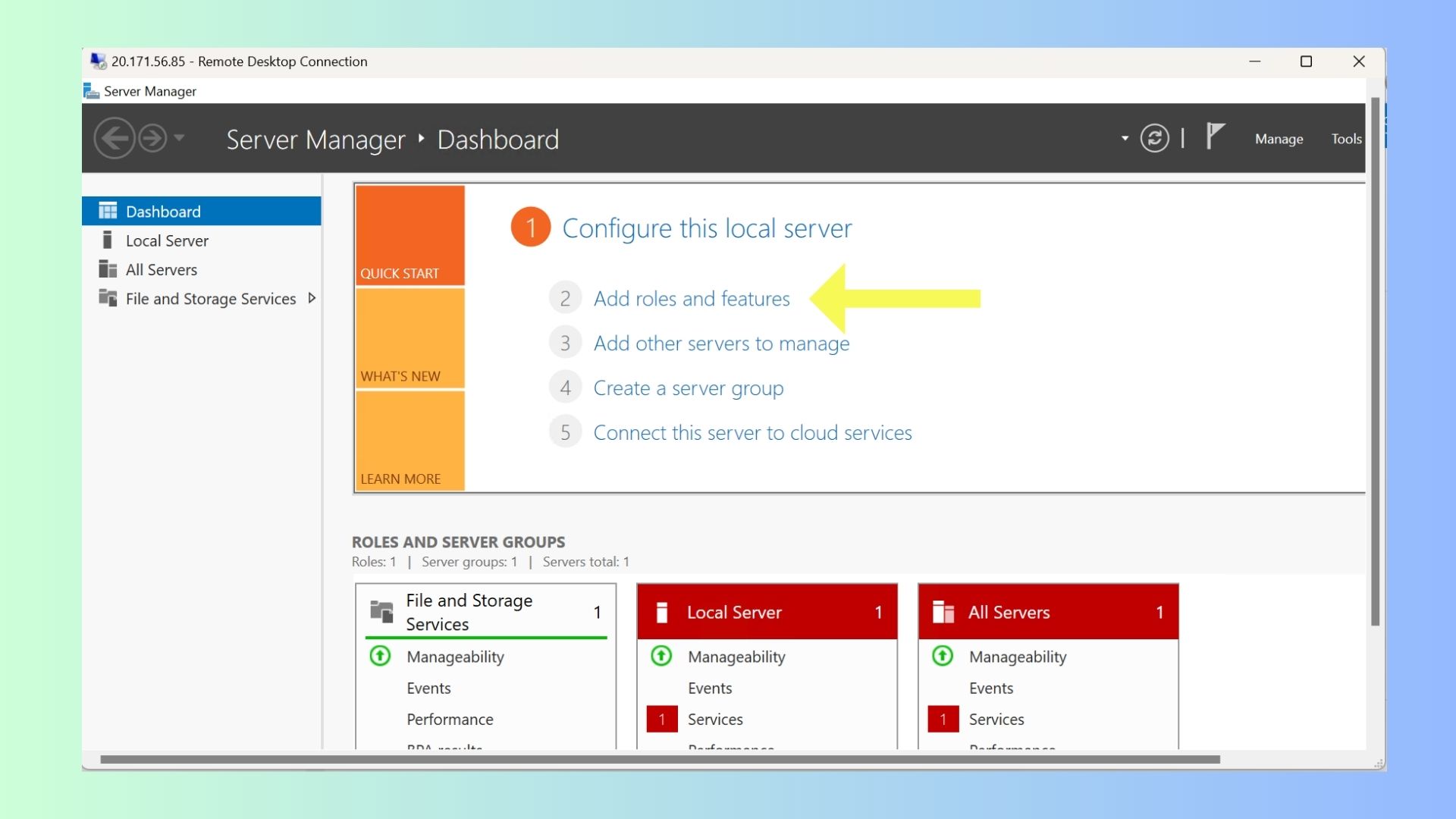Click the red Services alert badge in Local Server tile
The image size is (1456, 819).
pyautogui.click(x=661, y=719)
